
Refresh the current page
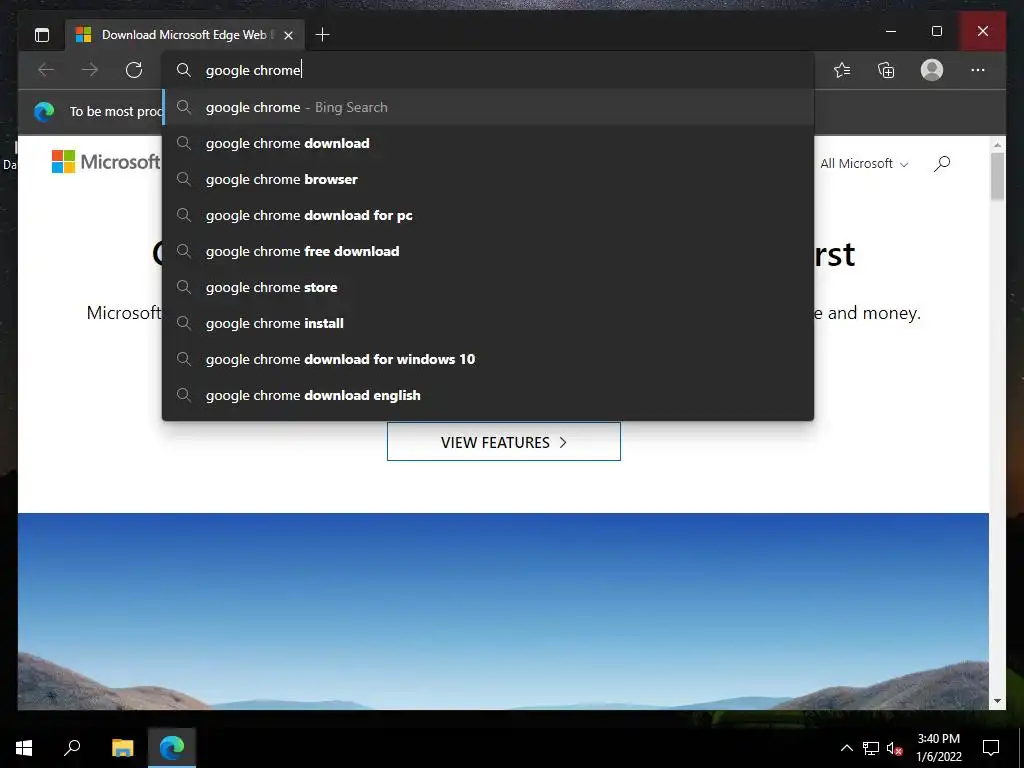[x=134, y=70]
